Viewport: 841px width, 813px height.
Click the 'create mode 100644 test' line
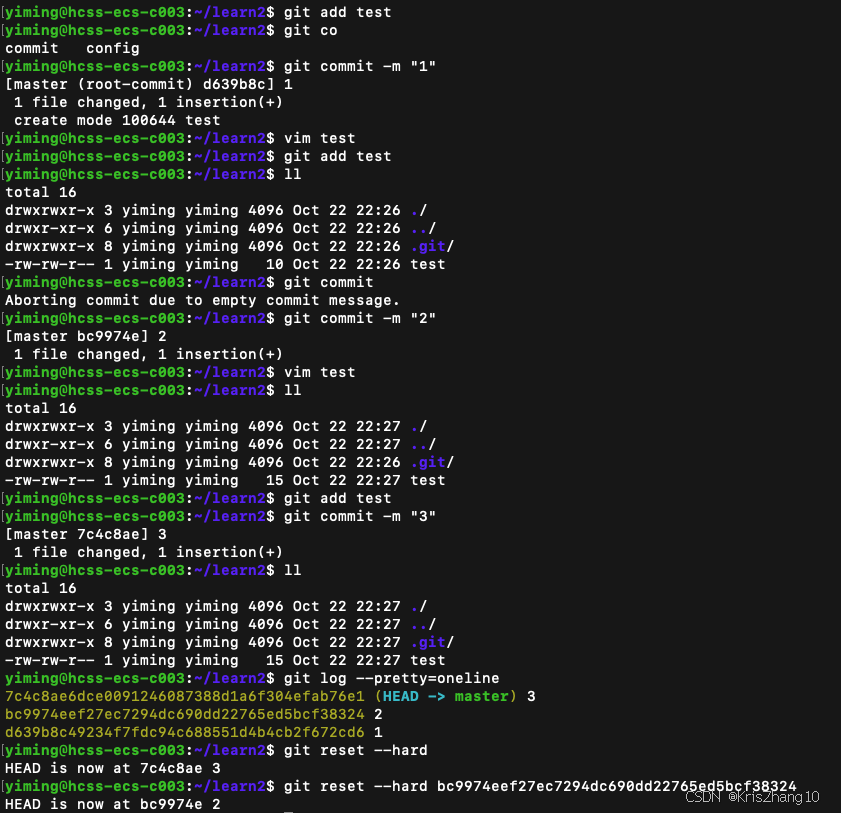coord(117,120)
